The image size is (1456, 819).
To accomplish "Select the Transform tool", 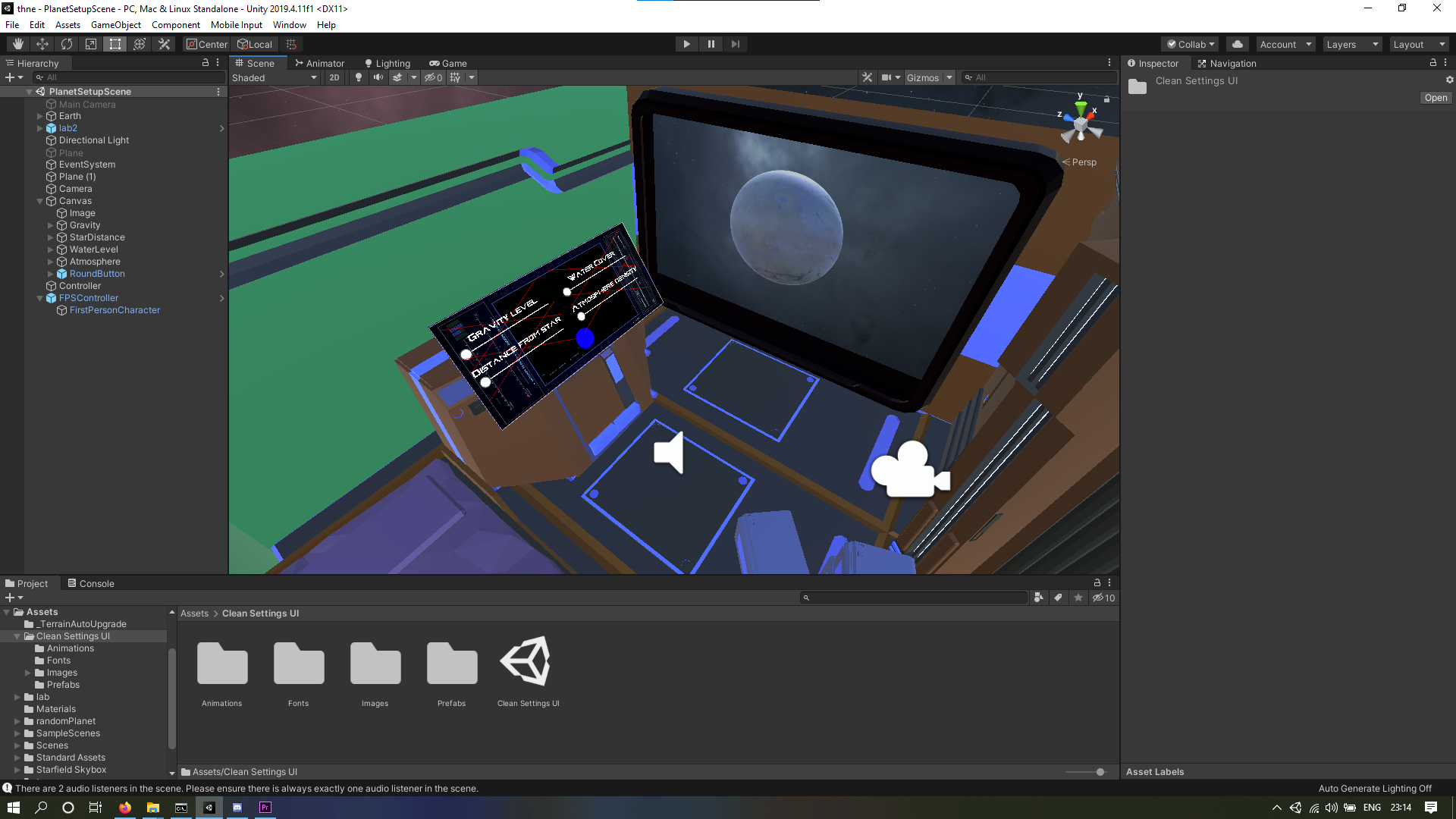I will [140, 44].
